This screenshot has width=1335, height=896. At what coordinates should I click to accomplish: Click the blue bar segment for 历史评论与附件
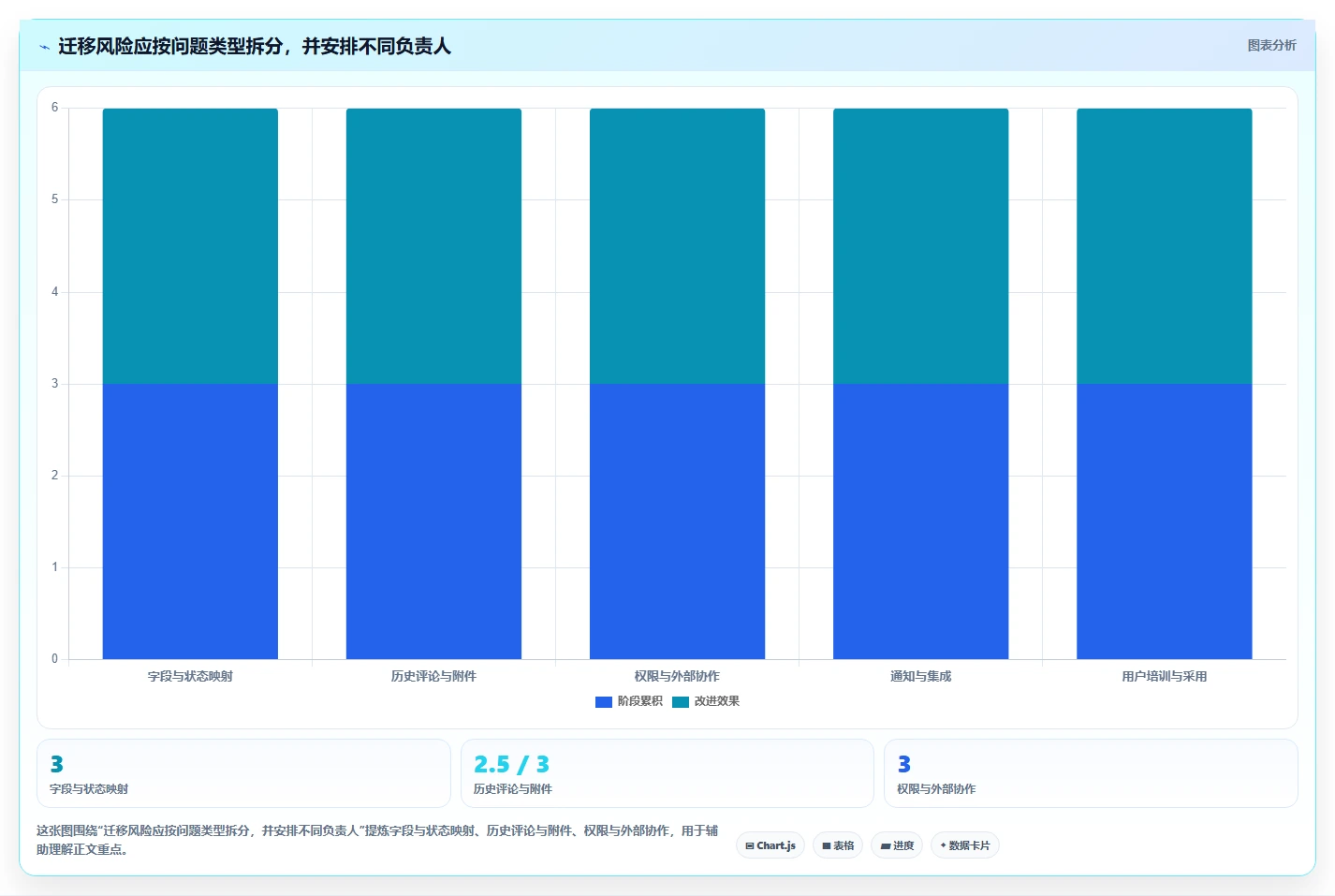click(433, 521)
